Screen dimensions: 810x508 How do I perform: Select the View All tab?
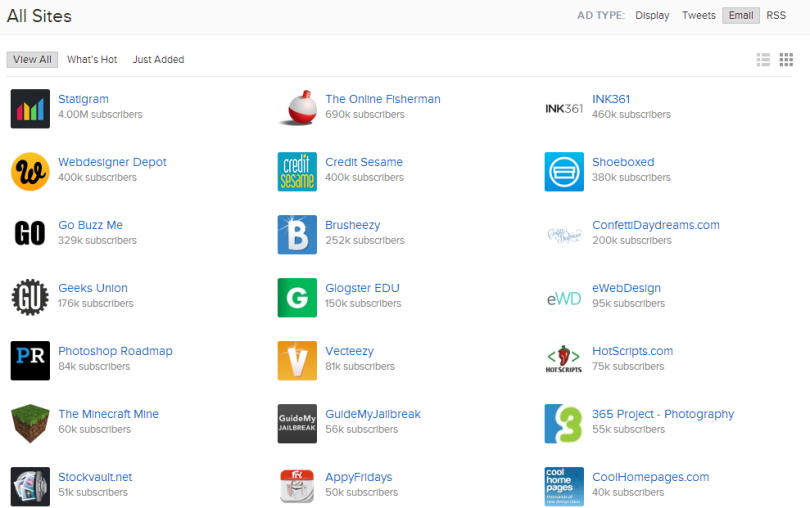coord(32,60)
